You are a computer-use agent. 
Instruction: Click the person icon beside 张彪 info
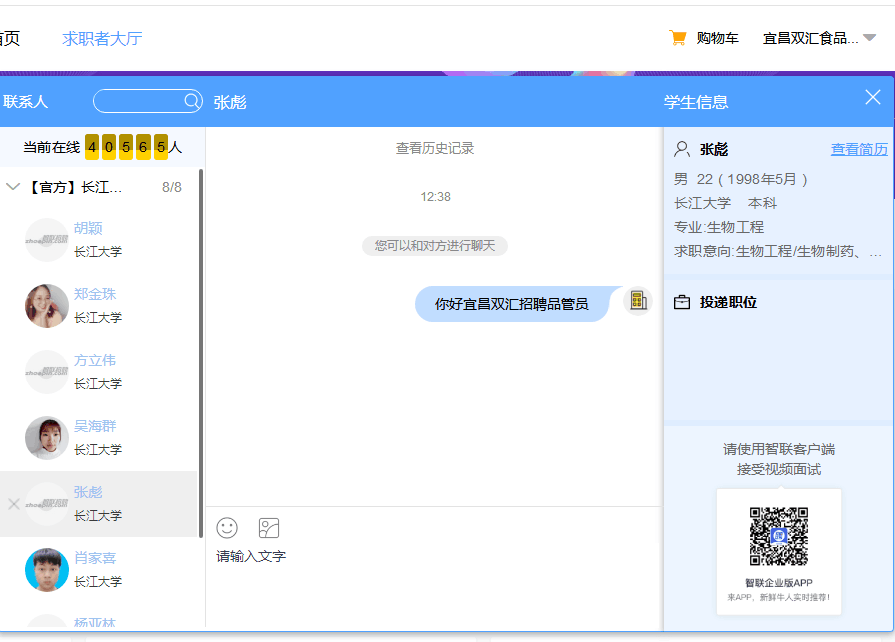click(x=682, y=149)
